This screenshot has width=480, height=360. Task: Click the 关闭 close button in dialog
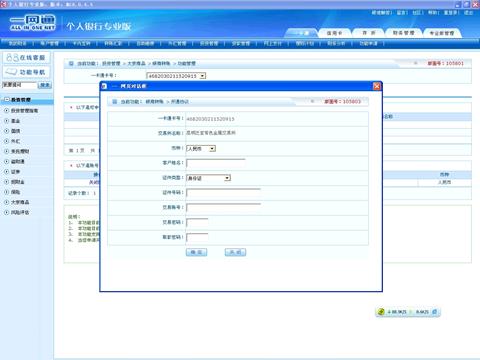[235, 252]
